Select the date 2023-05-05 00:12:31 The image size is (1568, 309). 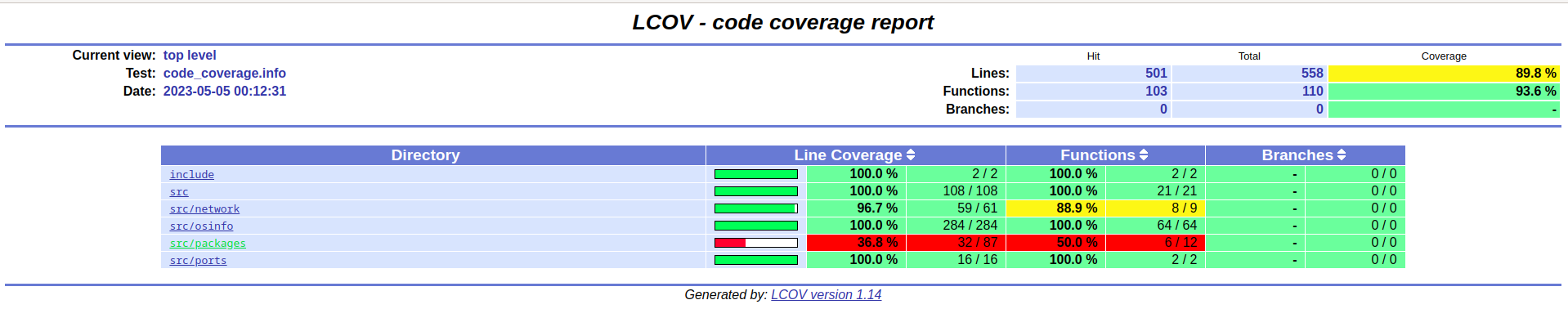(225, 92)
